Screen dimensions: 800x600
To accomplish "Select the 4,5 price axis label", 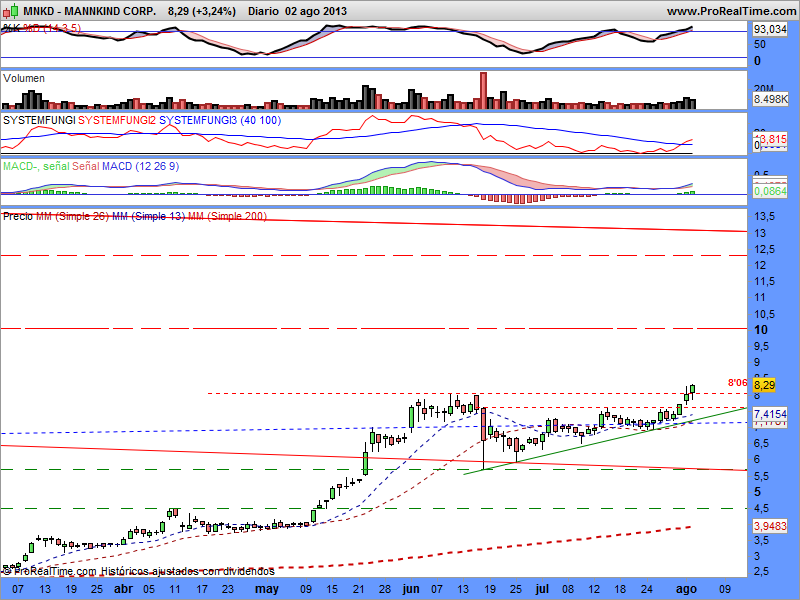I will [x=761, y=508].
